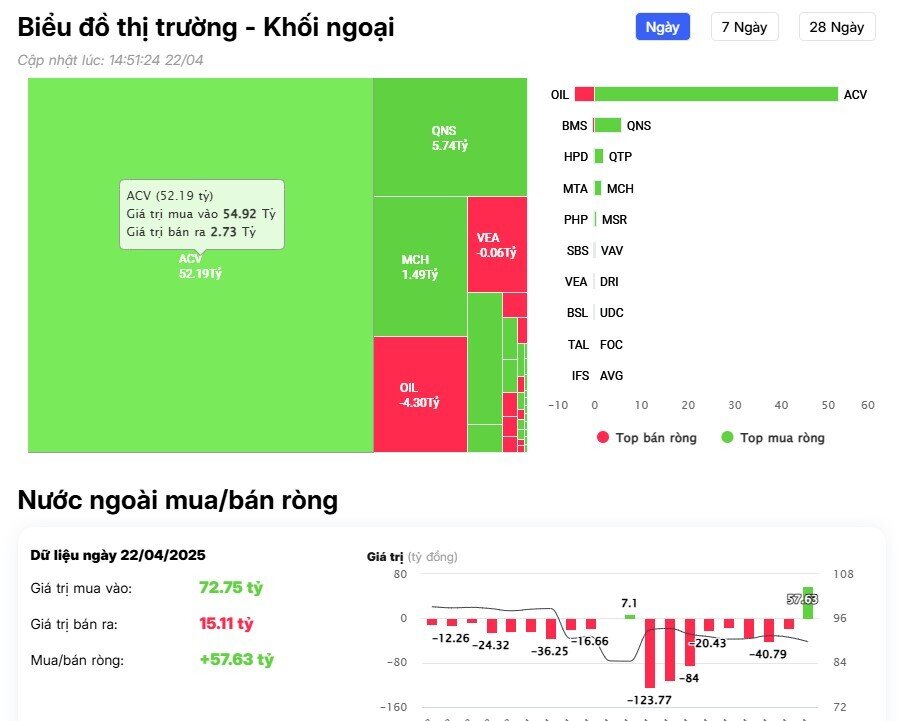
Task: Select the MCH 1.49Tỷ treemap tile
Action: tap(418, 262)
